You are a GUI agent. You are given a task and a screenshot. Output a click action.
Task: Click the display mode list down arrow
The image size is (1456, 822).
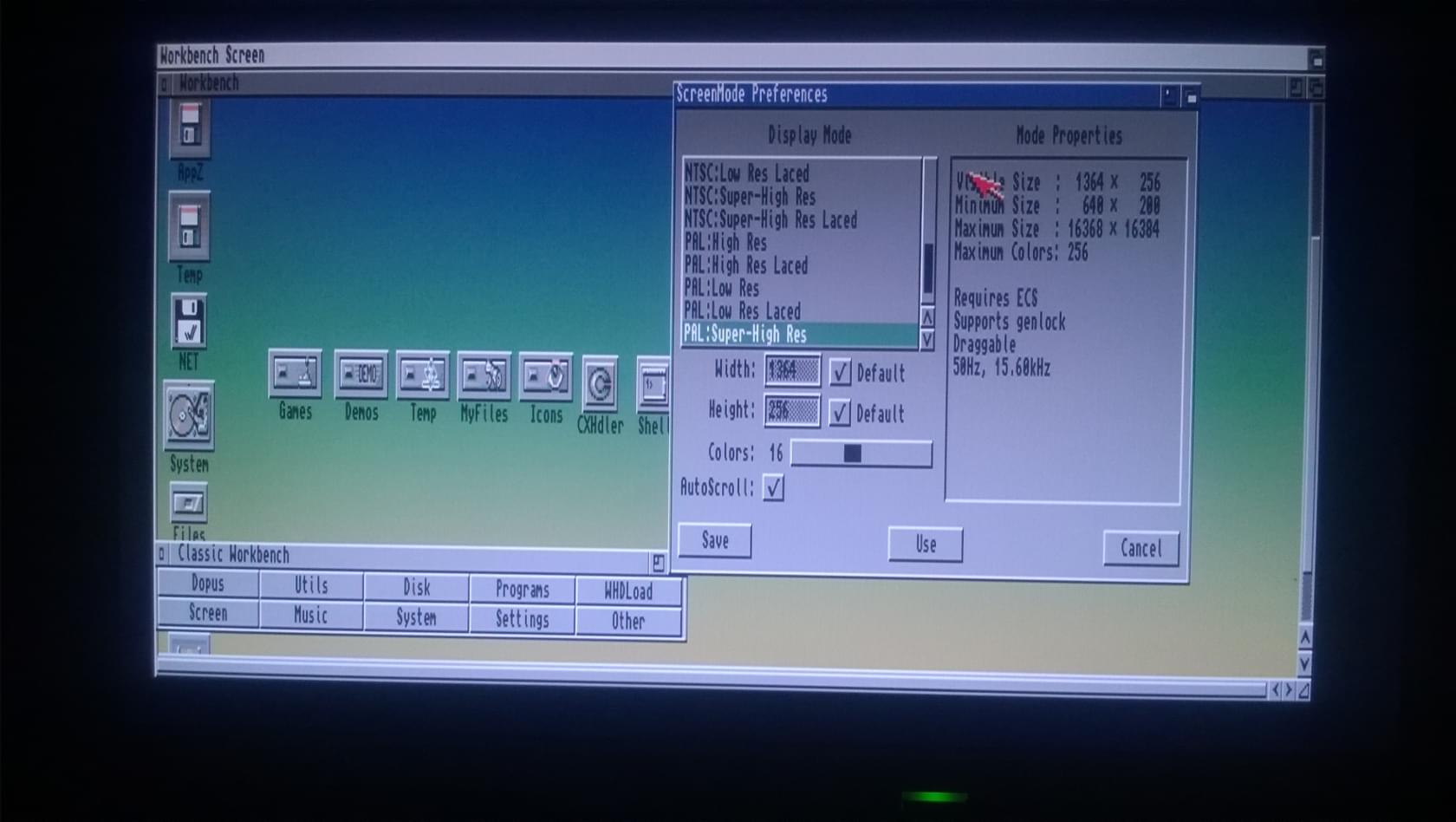(928, 339)
